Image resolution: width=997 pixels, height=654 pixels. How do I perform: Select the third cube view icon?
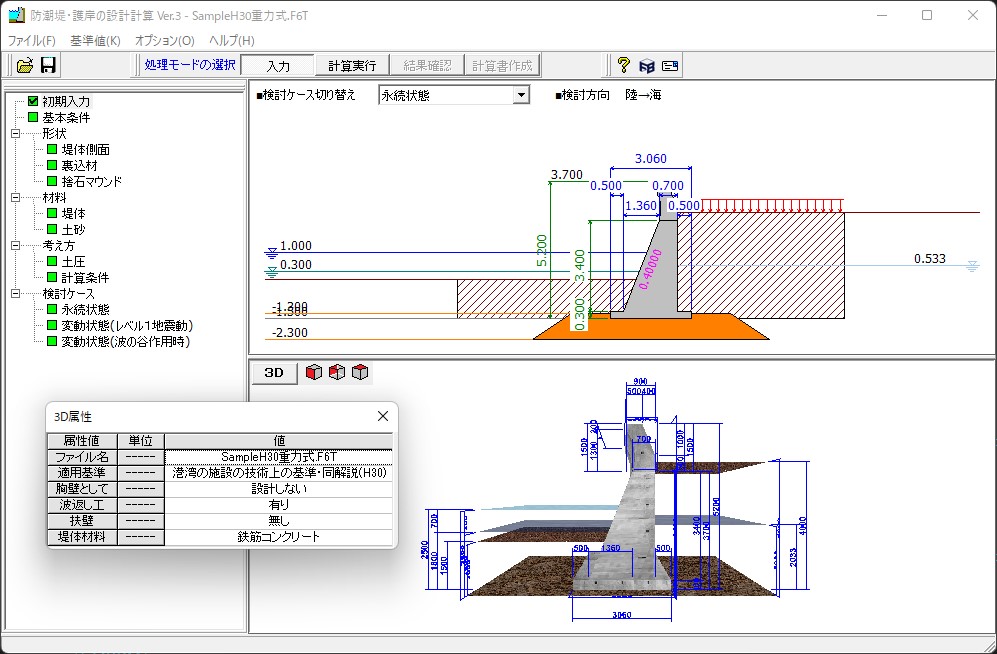(x=360, y=372)
